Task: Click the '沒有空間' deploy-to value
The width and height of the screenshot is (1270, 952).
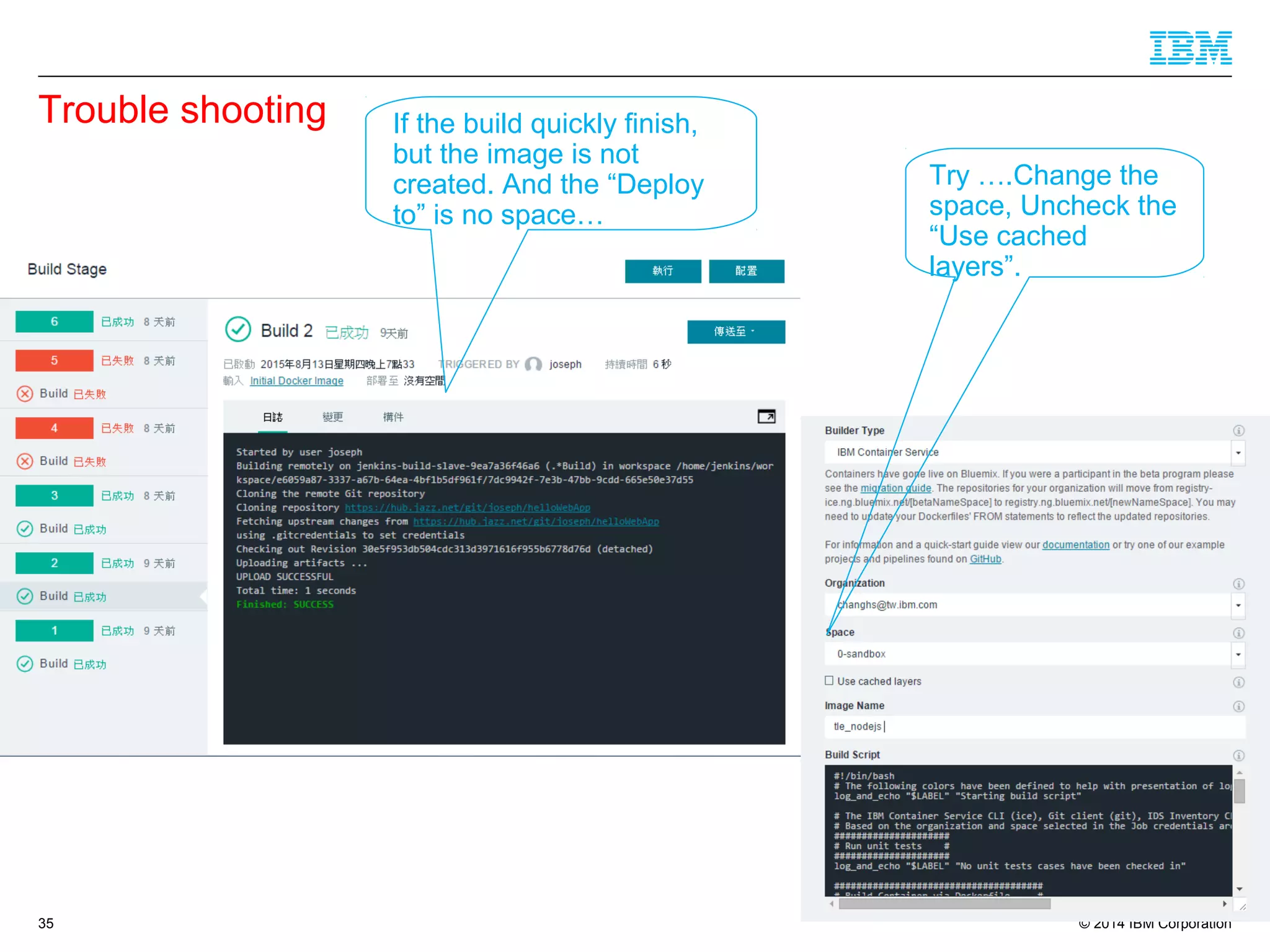Action: [424, 381]
